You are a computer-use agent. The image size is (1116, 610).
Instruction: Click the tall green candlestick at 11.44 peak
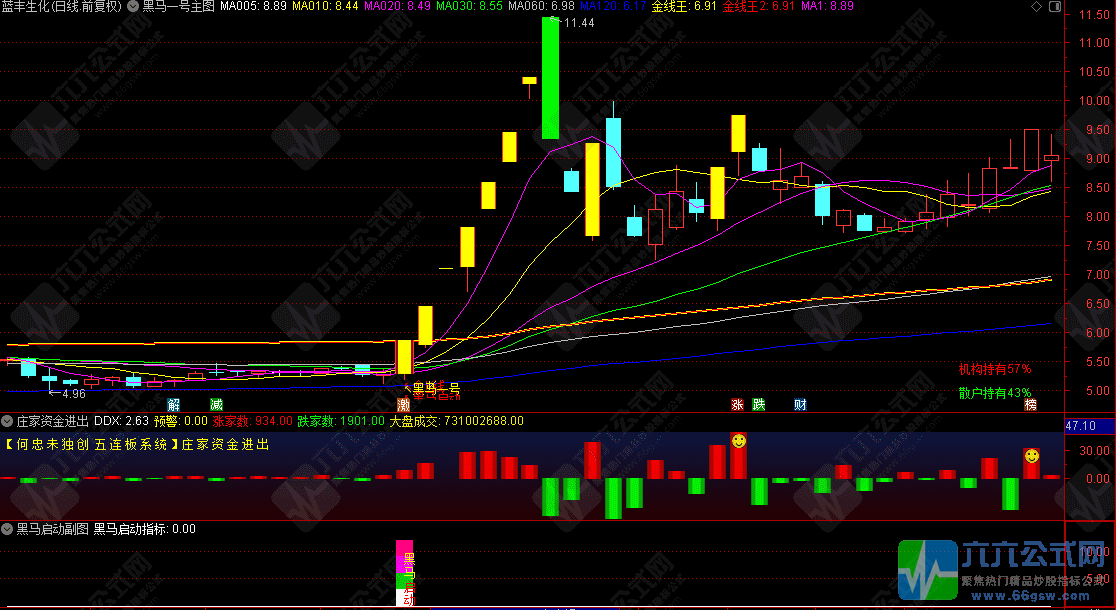point(550,78)
